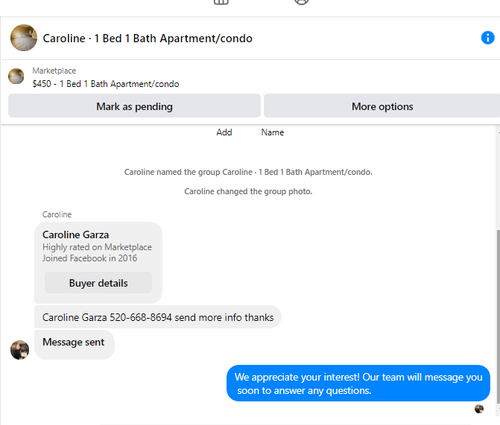The image size is (500, 425).
Task: Click the Caroline Garza name in buyer card
Action: pos(76,235)
